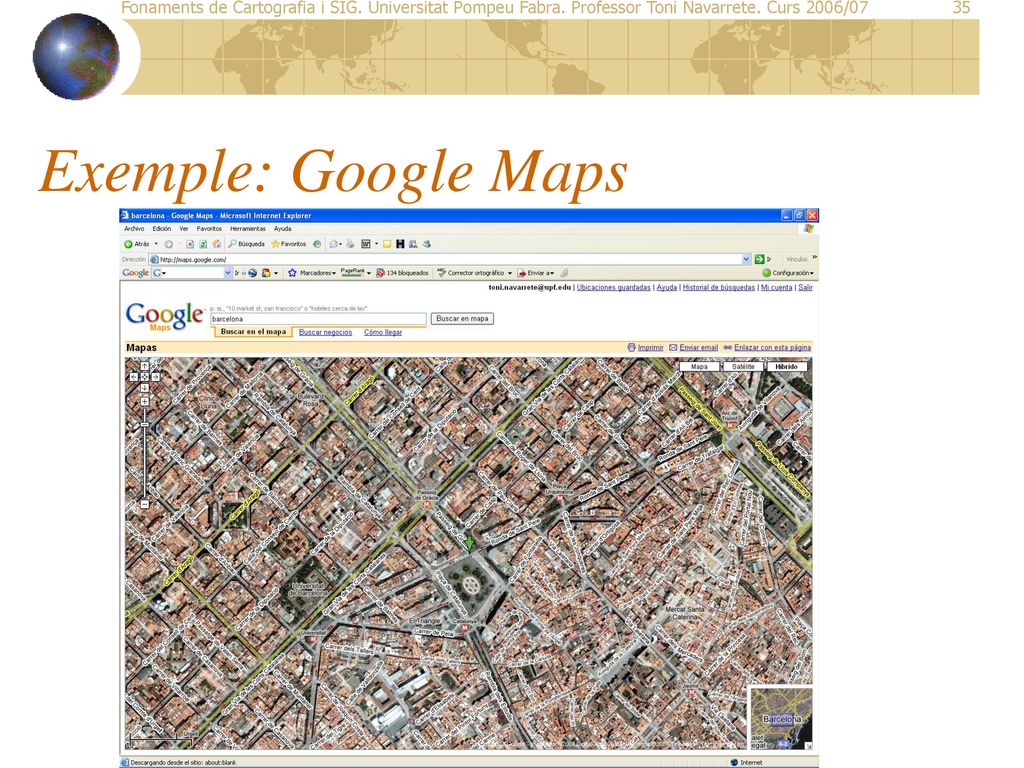Pan the map left with arrow
The width and height of the screenshot is (1024, 768).
[x=134, y=377]
